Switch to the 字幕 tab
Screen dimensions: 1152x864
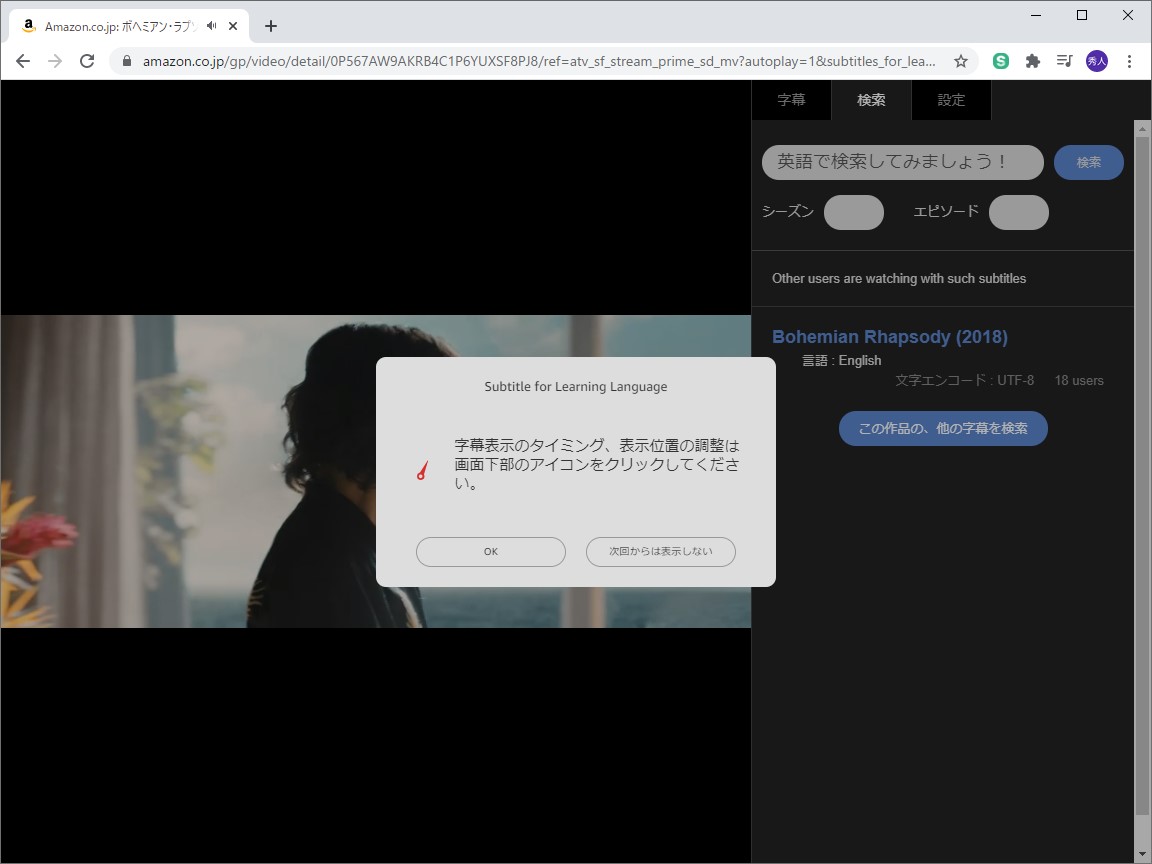click(x=791, y=99)
